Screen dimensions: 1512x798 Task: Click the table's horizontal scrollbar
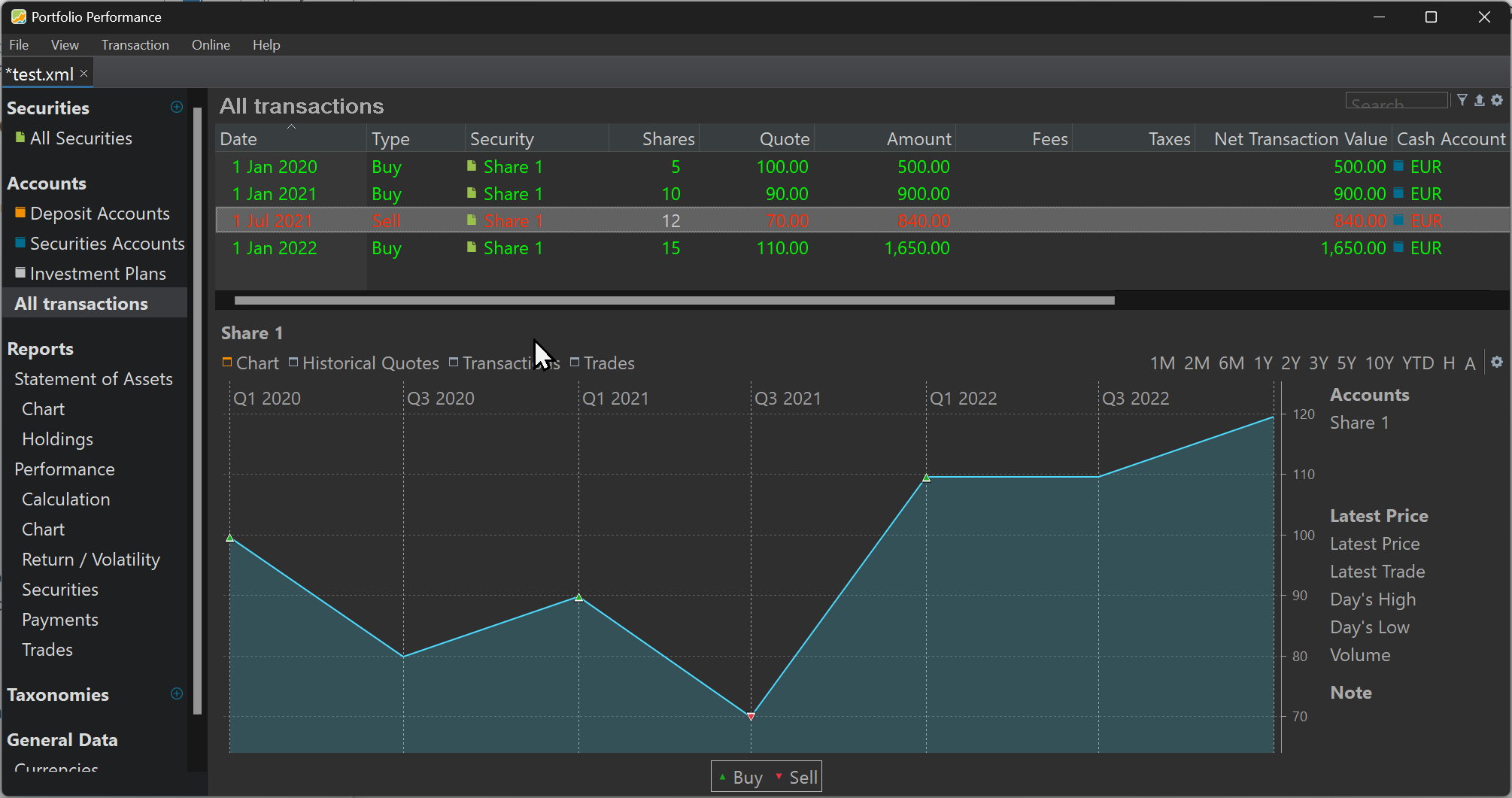674,300
